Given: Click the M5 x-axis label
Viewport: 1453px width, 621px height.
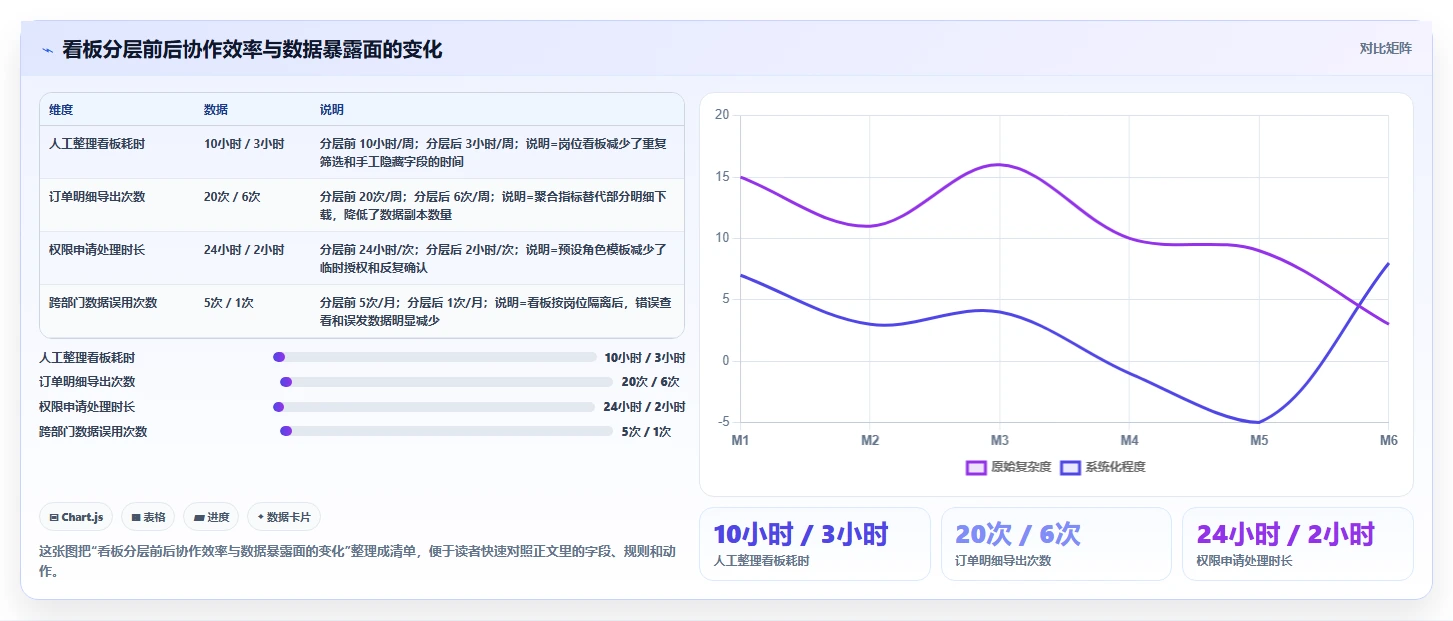Looking at the screenshot, I should (x=1259, y=440).
